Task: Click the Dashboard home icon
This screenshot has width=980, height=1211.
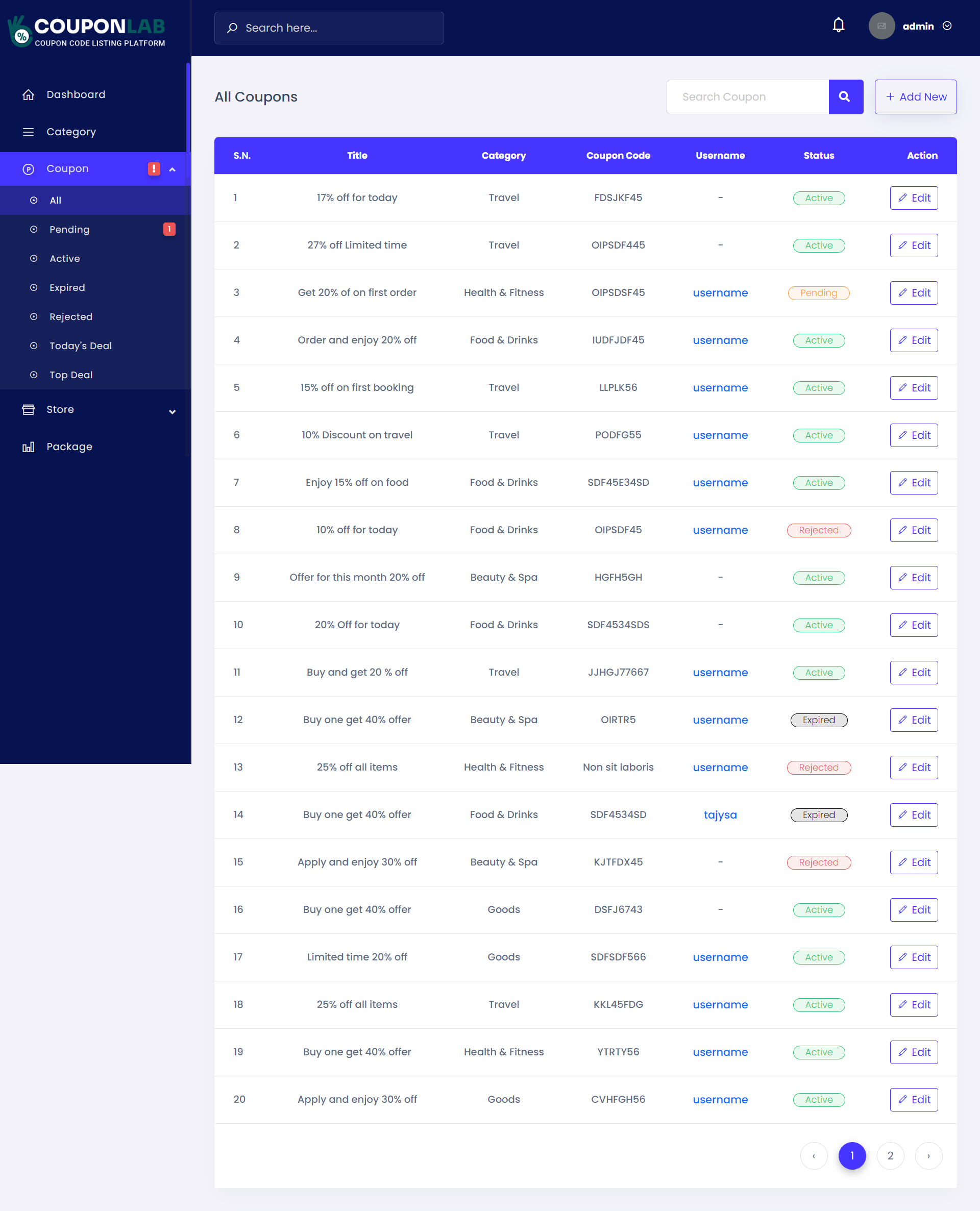Action: [28, 94]
